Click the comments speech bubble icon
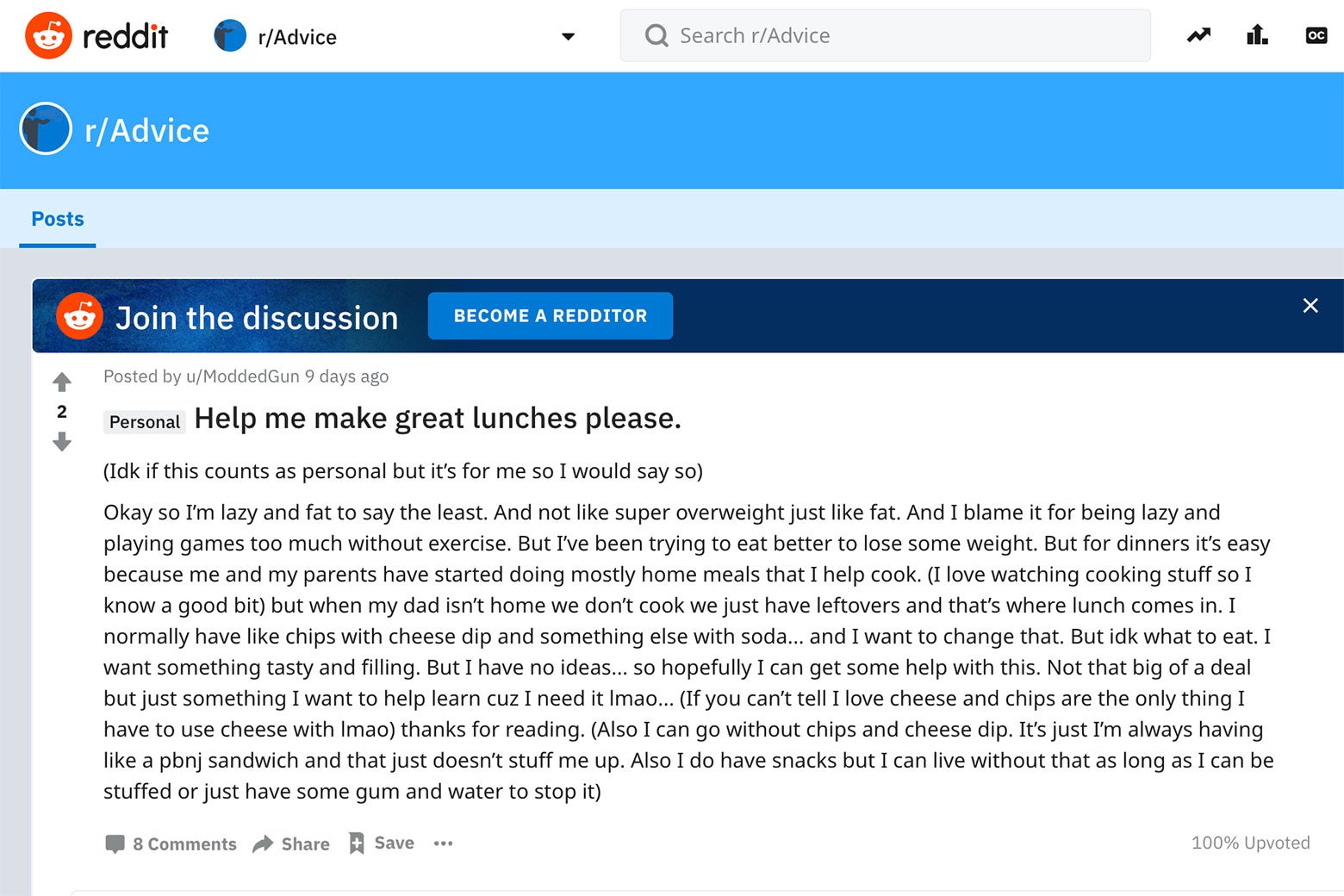The height and width of the screenshot is (896, 1344). click(115, 843)
